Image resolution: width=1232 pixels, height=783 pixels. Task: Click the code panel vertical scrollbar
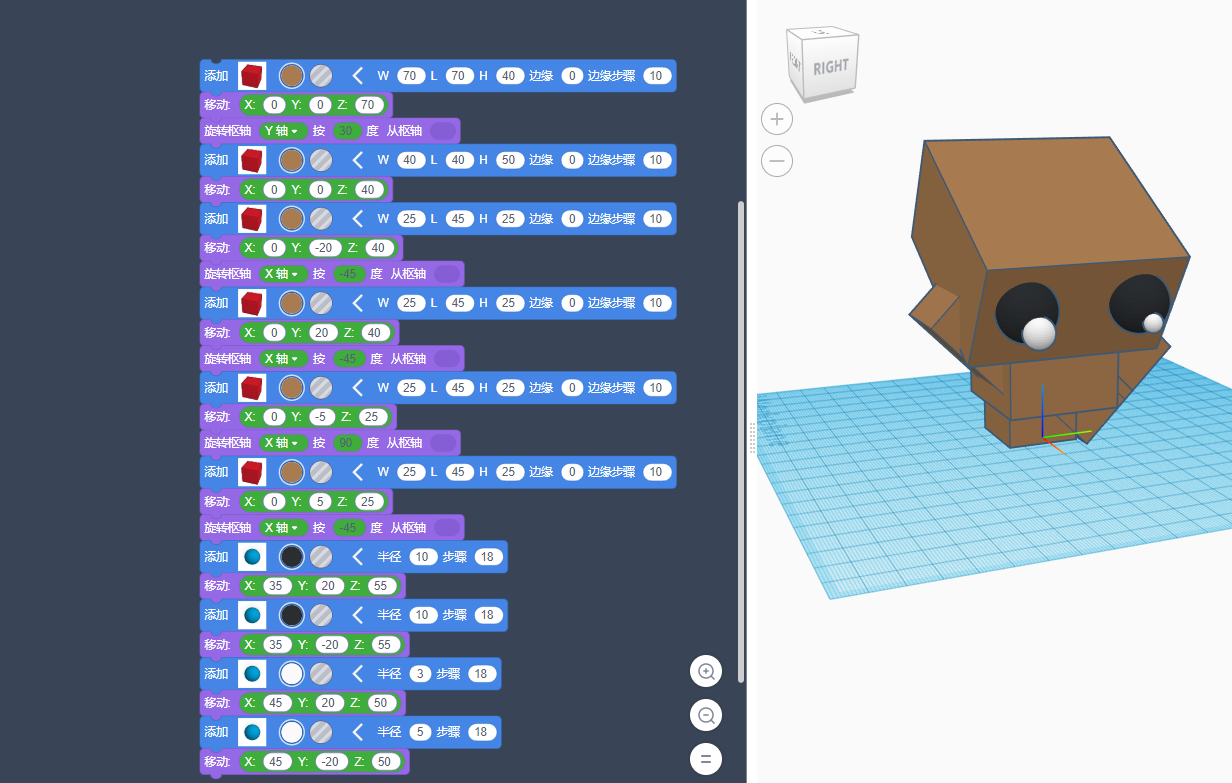741,440
